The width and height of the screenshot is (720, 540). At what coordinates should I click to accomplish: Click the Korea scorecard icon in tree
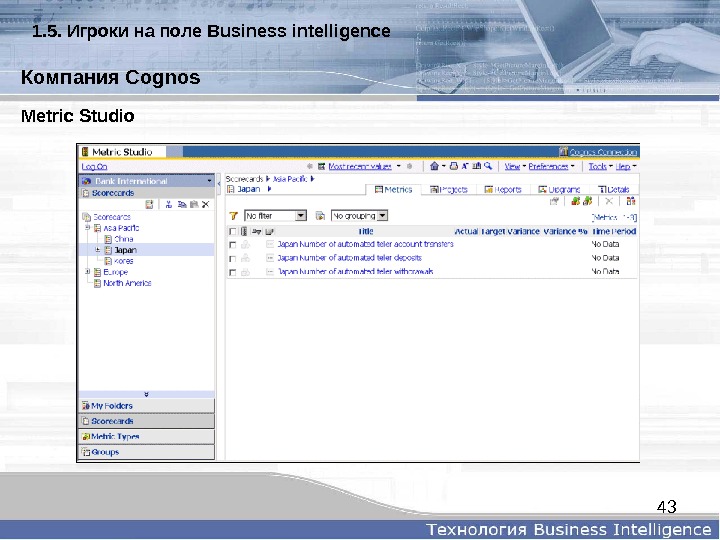(108, 261)
